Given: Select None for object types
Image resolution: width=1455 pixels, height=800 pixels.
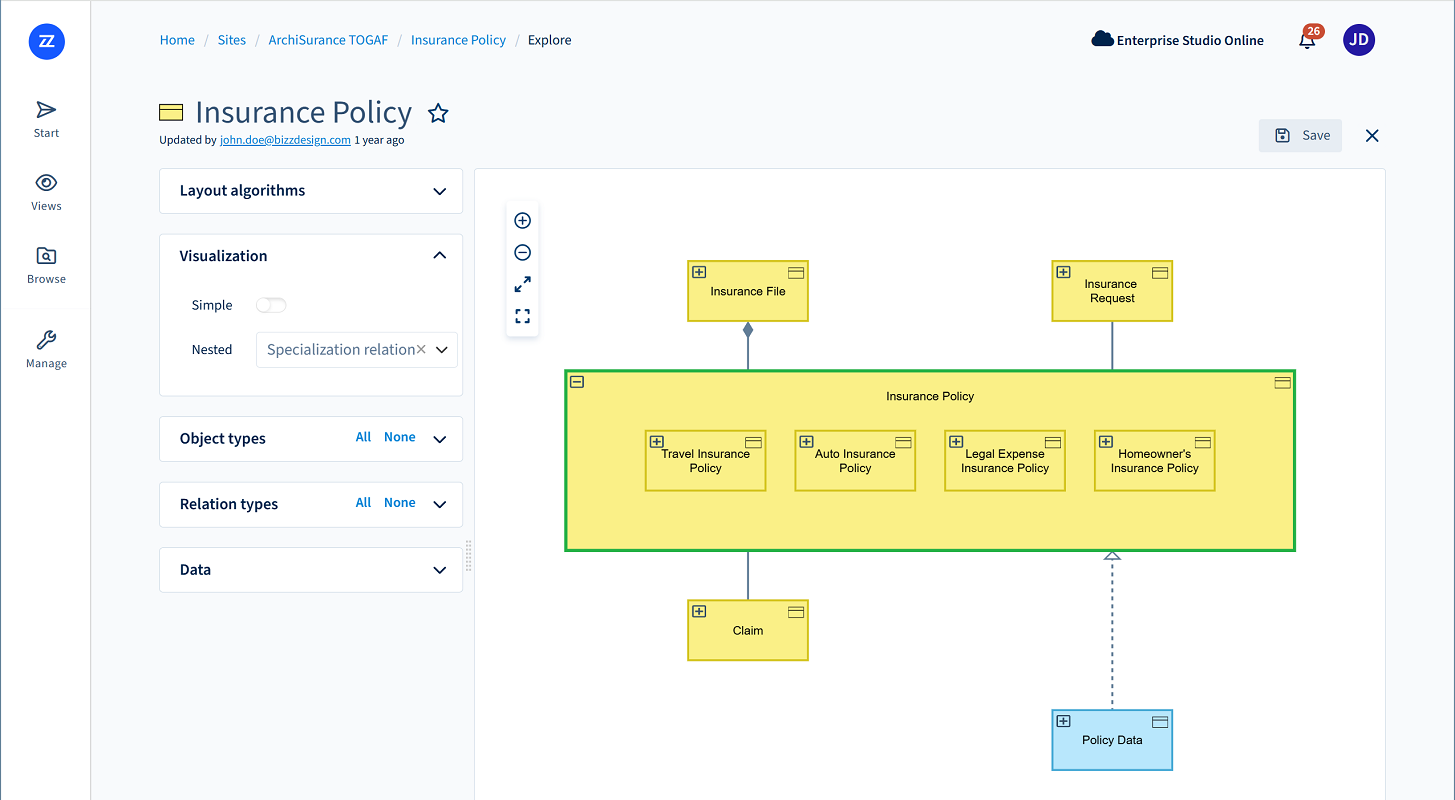Looking at the screenshot, I should tap(400, 437).
